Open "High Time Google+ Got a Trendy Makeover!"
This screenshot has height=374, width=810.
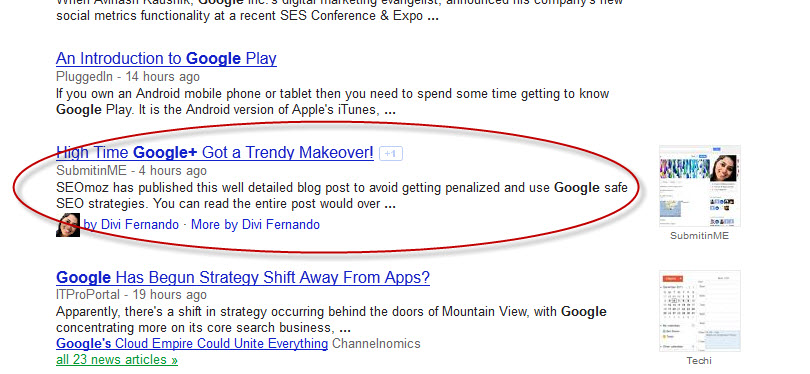coord(215,152)
